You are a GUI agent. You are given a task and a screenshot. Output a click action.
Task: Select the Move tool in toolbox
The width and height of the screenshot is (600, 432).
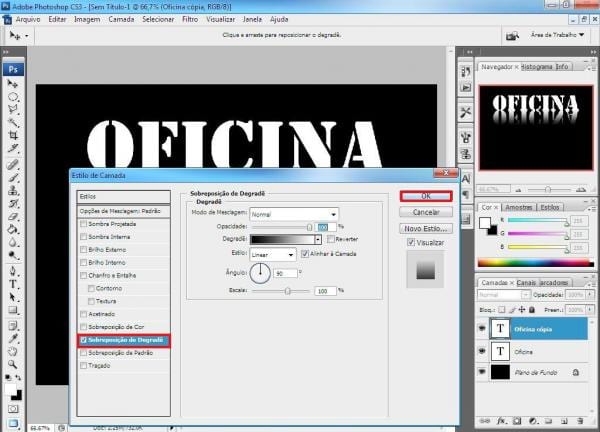(x=13, y=83)
